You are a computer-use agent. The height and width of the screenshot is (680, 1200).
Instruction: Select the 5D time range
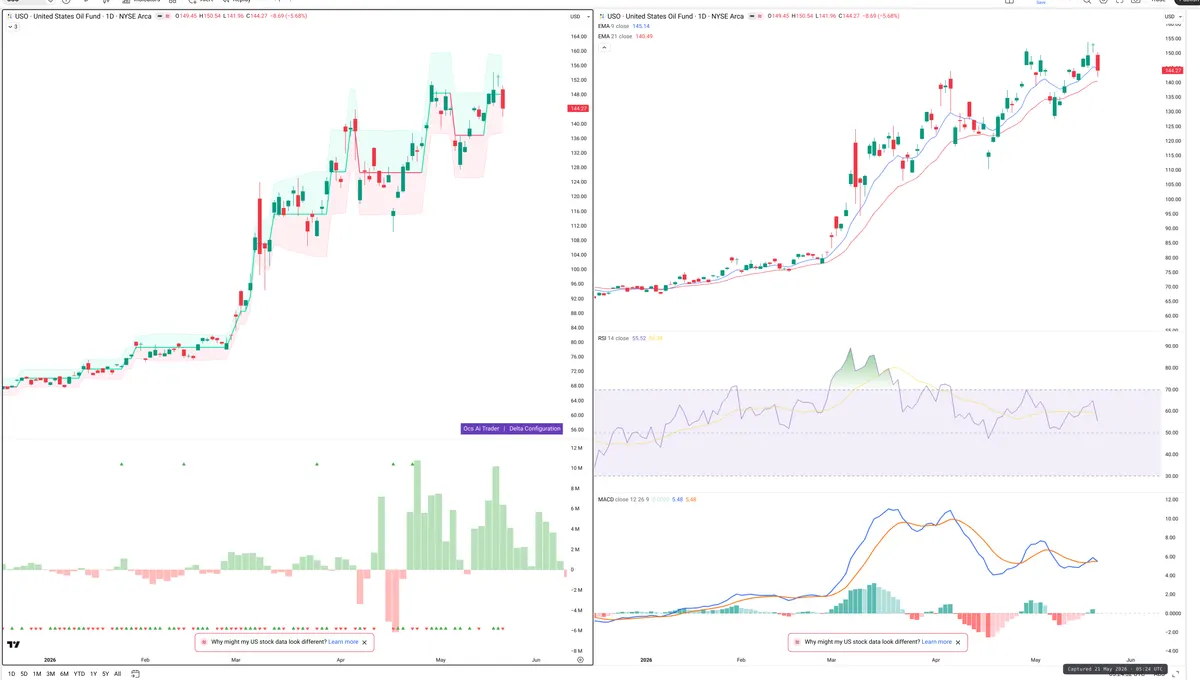(x=24, y=674)
